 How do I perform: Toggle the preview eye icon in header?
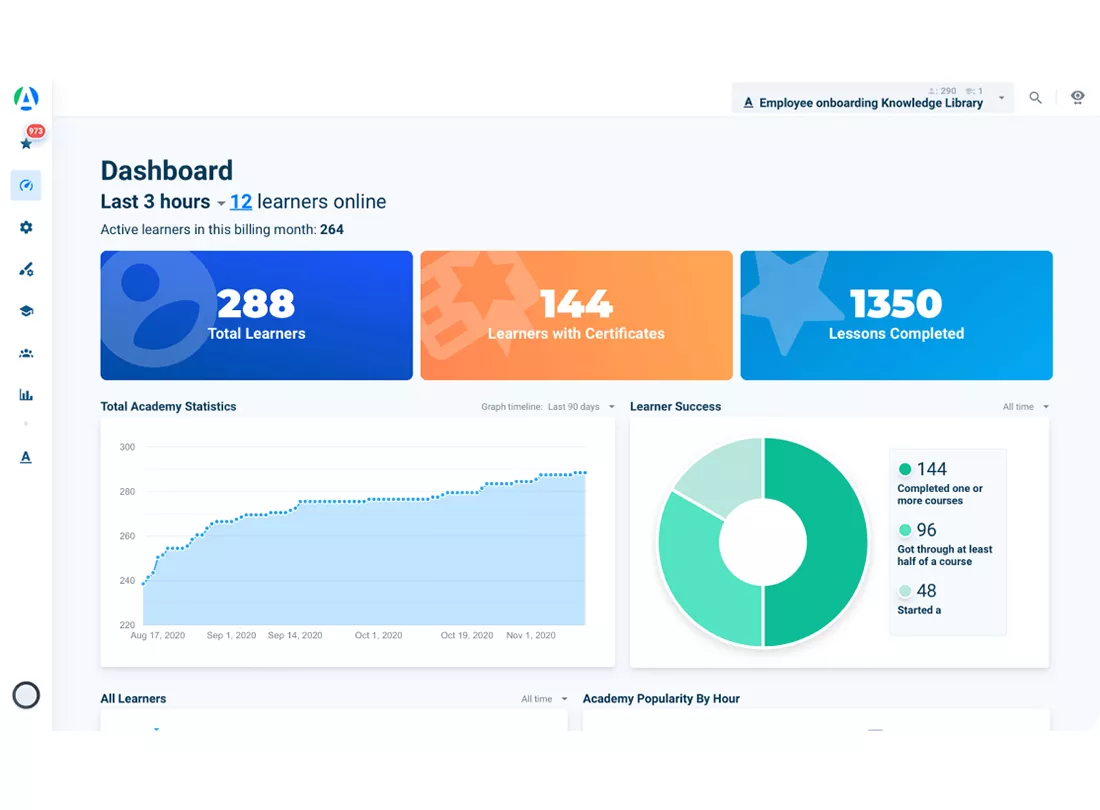coord(1078,97)
